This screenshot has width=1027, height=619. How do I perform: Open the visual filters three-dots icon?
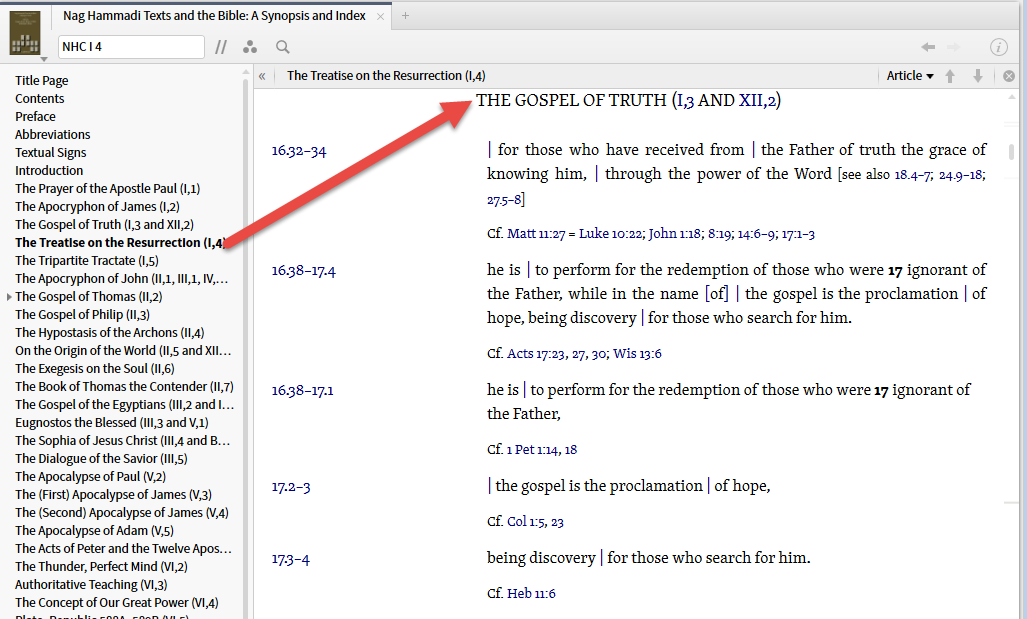(x=250, y=47)
